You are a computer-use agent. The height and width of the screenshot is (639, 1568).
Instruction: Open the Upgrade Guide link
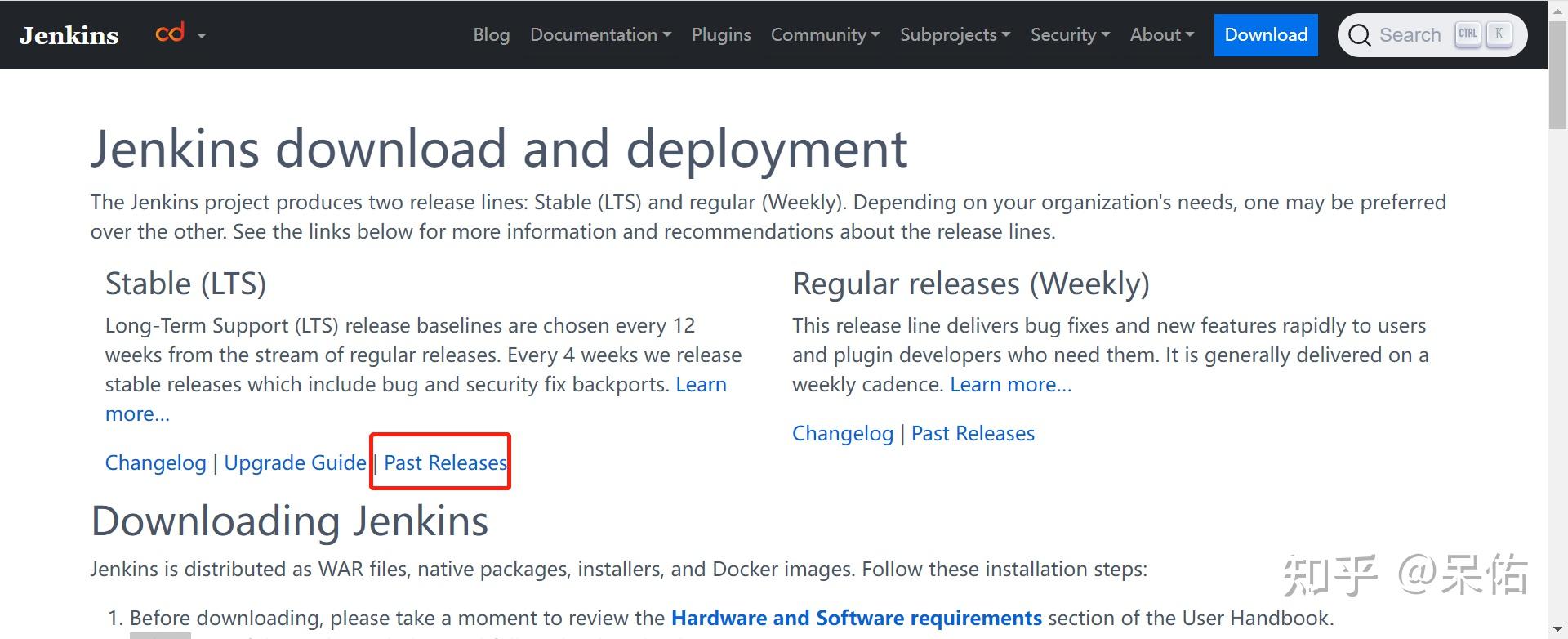coord(295,463)
